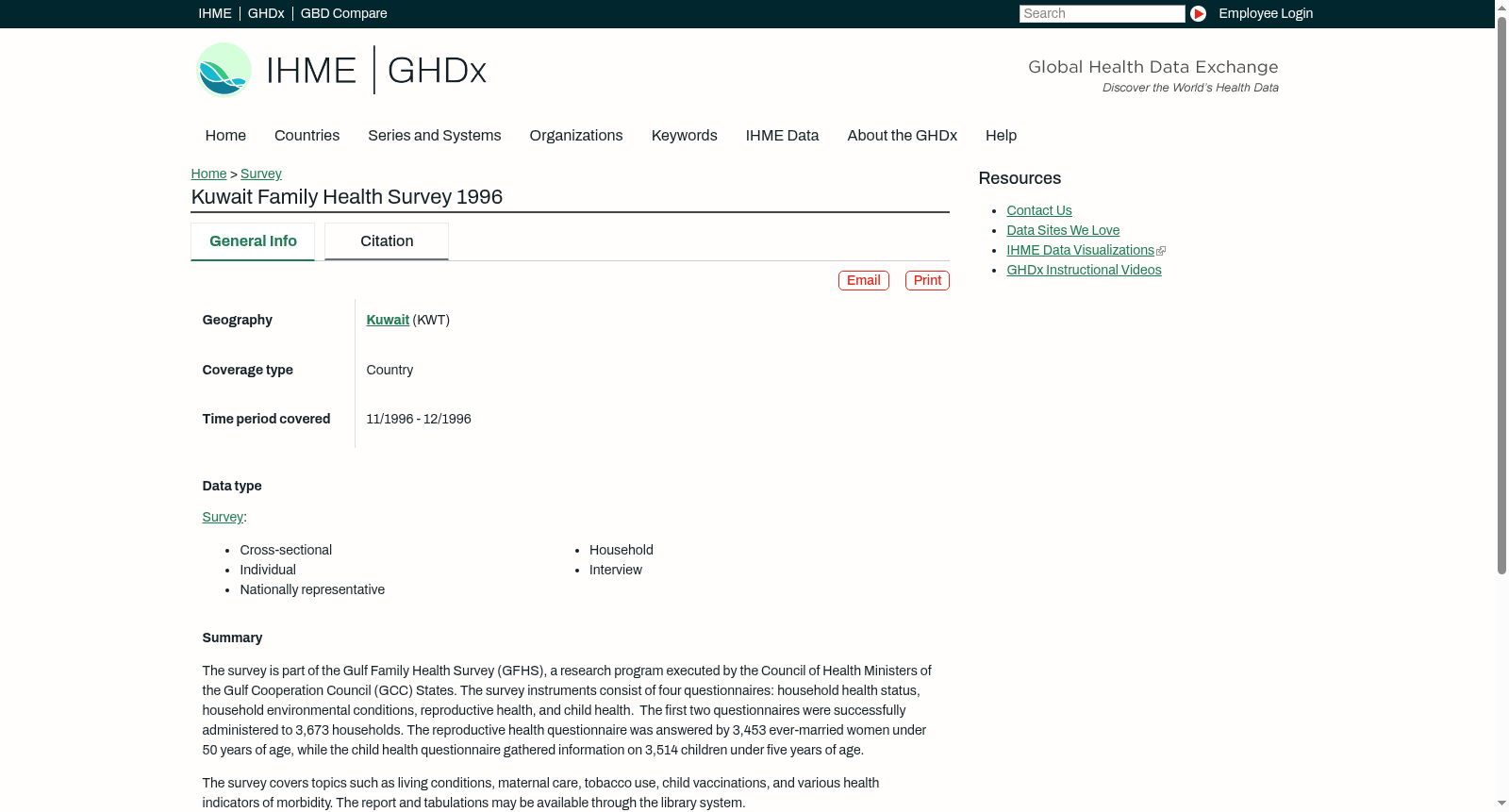The height and width of the screenshot is (812, 1509).
Task: Open GHDx link in top bar
Action: (x=266, y=13)
